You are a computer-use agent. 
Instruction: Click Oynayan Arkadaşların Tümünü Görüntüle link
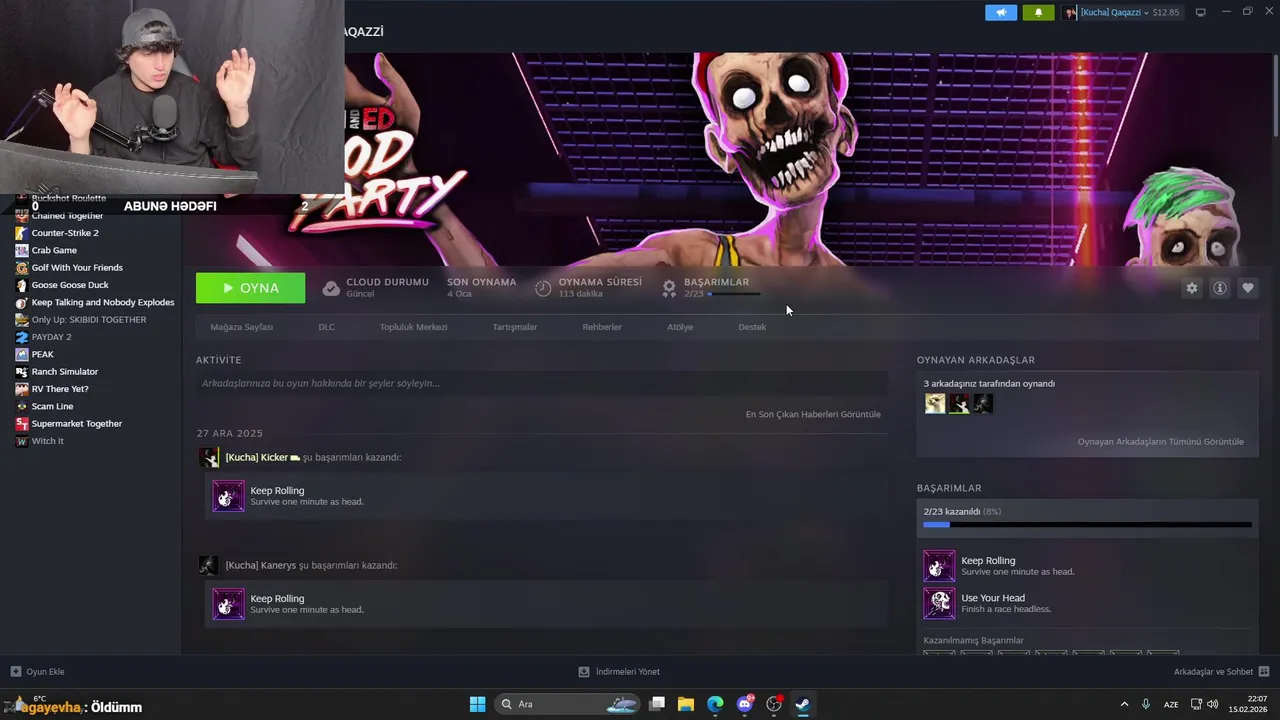click(1161, 442)
